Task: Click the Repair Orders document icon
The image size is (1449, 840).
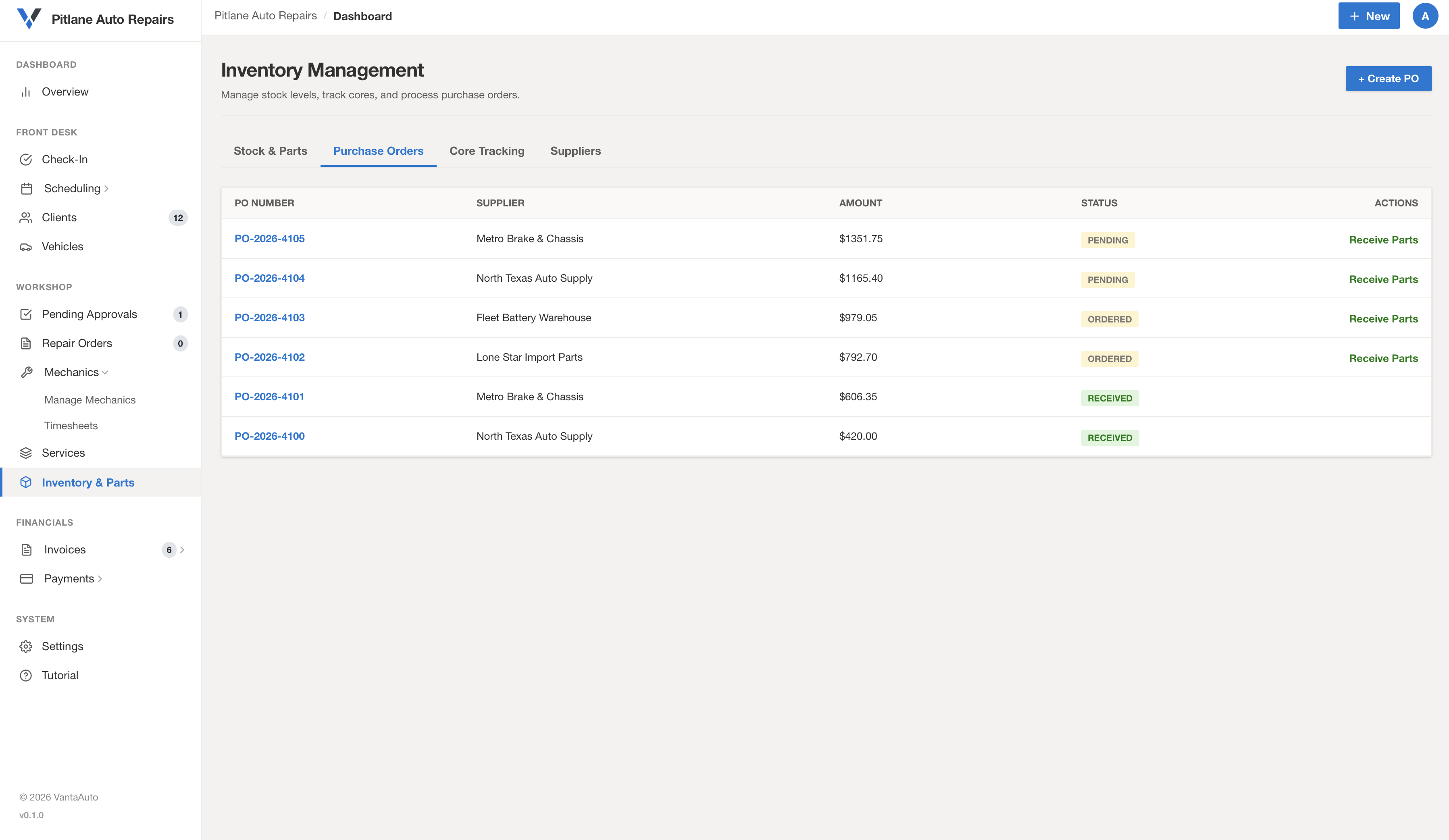Action: click(26, 343)
